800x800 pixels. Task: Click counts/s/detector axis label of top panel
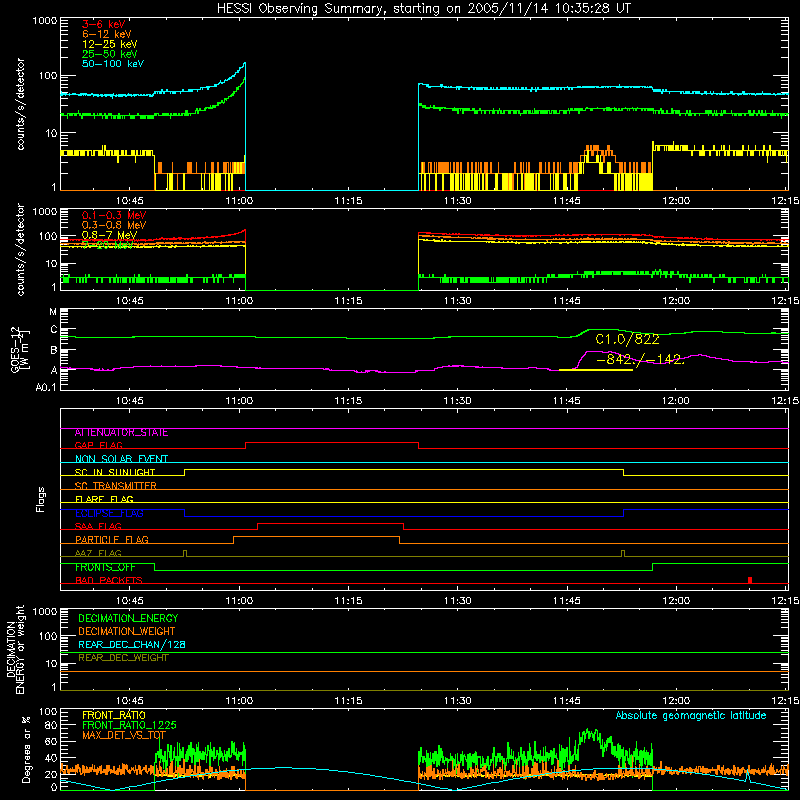20,104
